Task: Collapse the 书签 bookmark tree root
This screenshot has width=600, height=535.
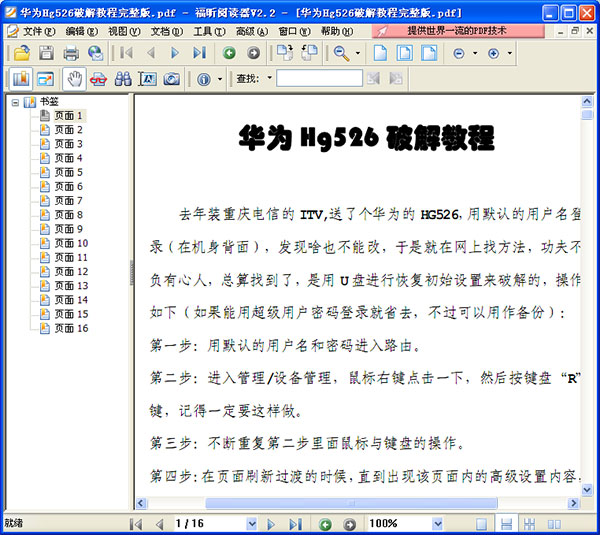Action: tap(15, 102)
